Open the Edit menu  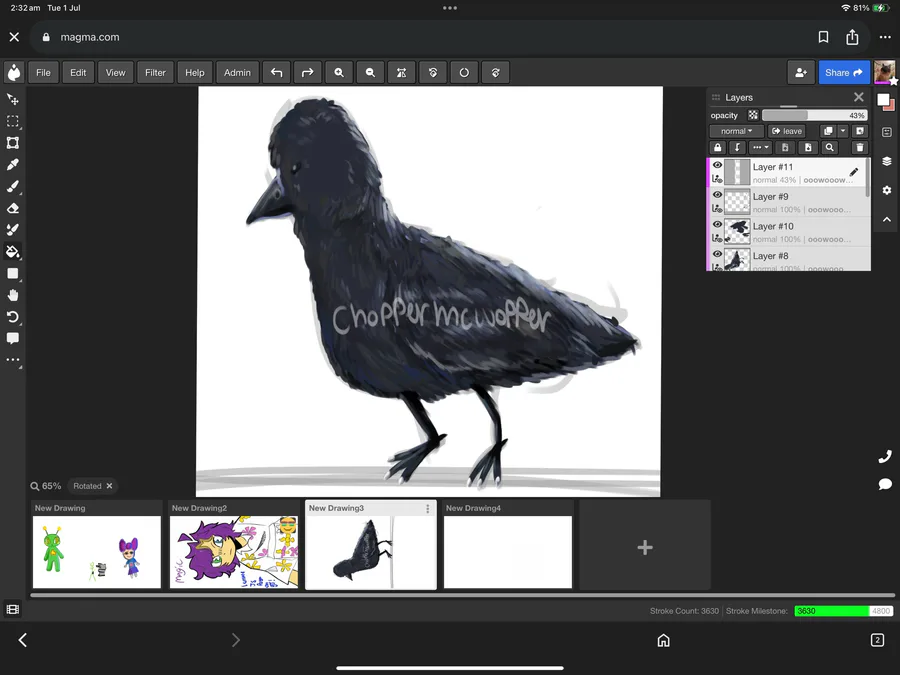[x=78, y=72]
